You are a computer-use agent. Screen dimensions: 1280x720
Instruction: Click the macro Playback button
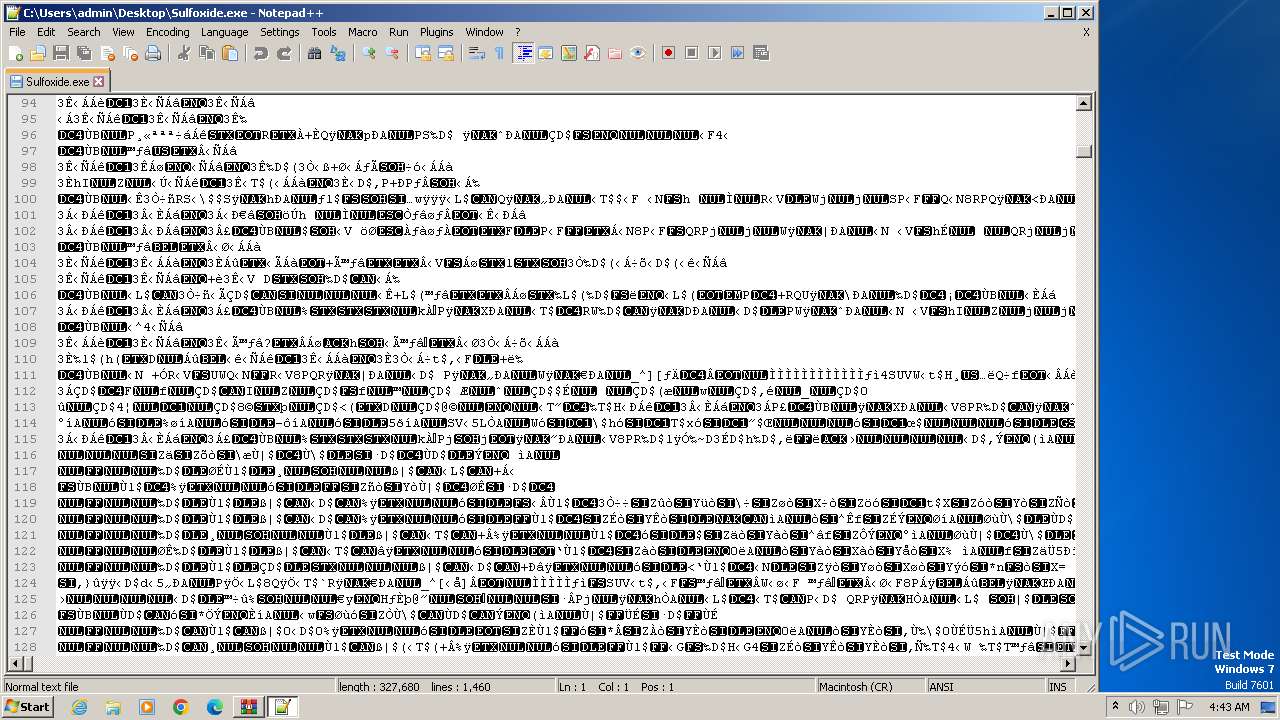click(x=715, y=53)
